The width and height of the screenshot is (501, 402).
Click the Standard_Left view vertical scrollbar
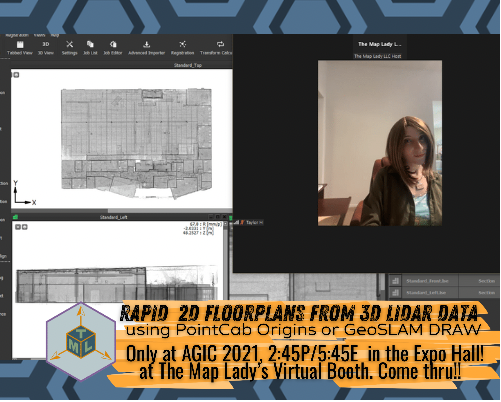[226, 260]
